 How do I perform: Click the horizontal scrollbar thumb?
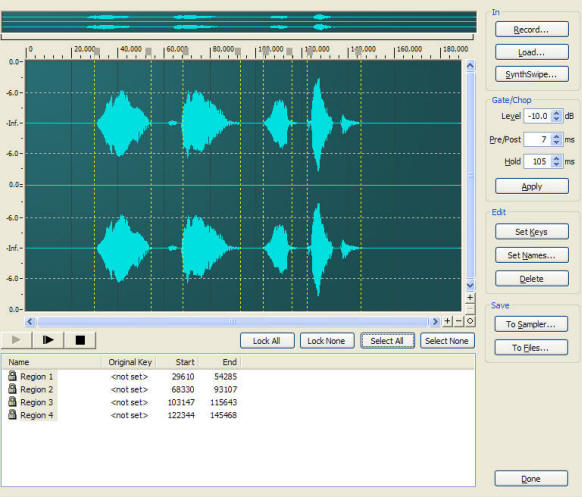(x=232, y=321)
